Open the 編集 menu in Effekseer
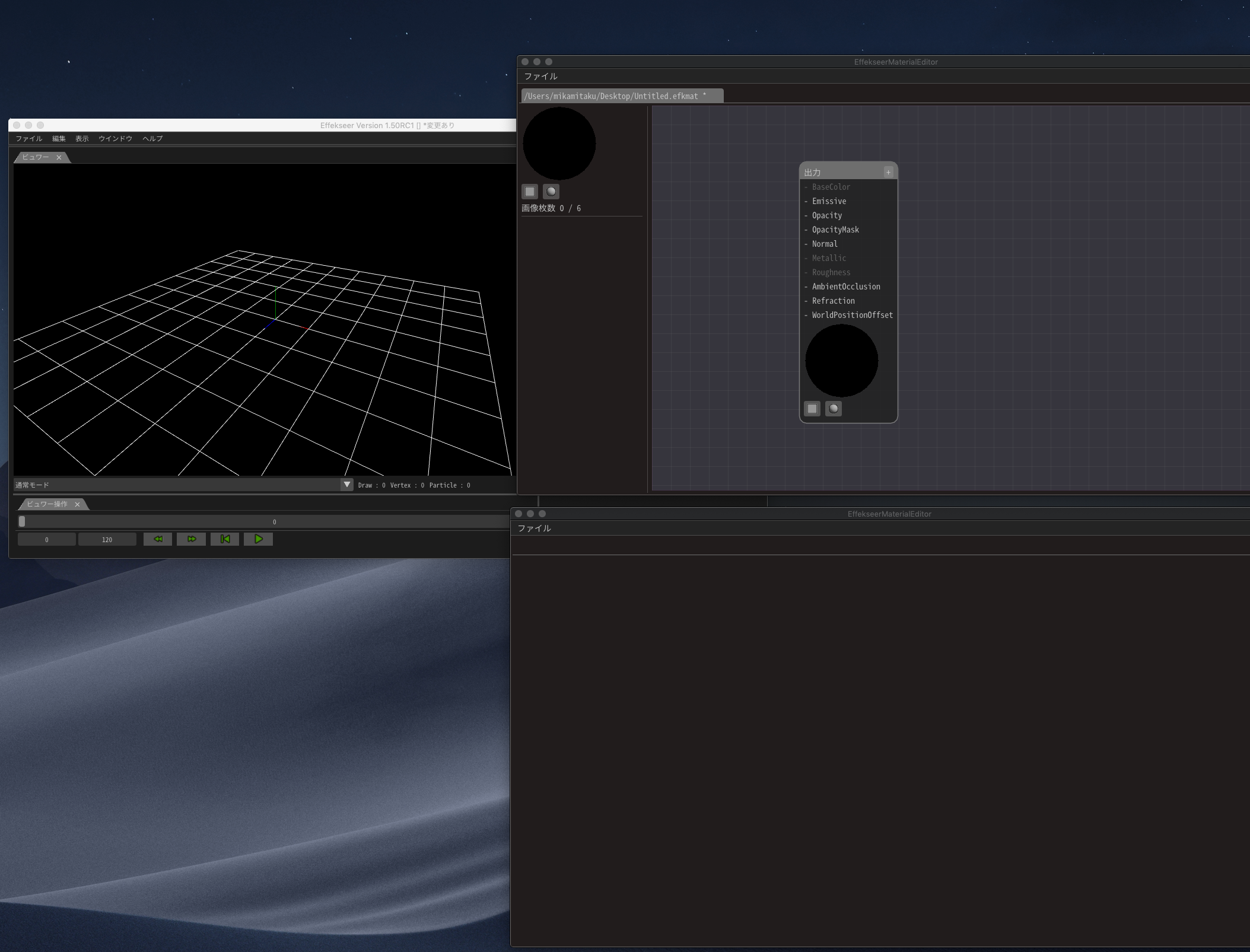Viewport: 1250px width, 952px height. coord(59,139)
